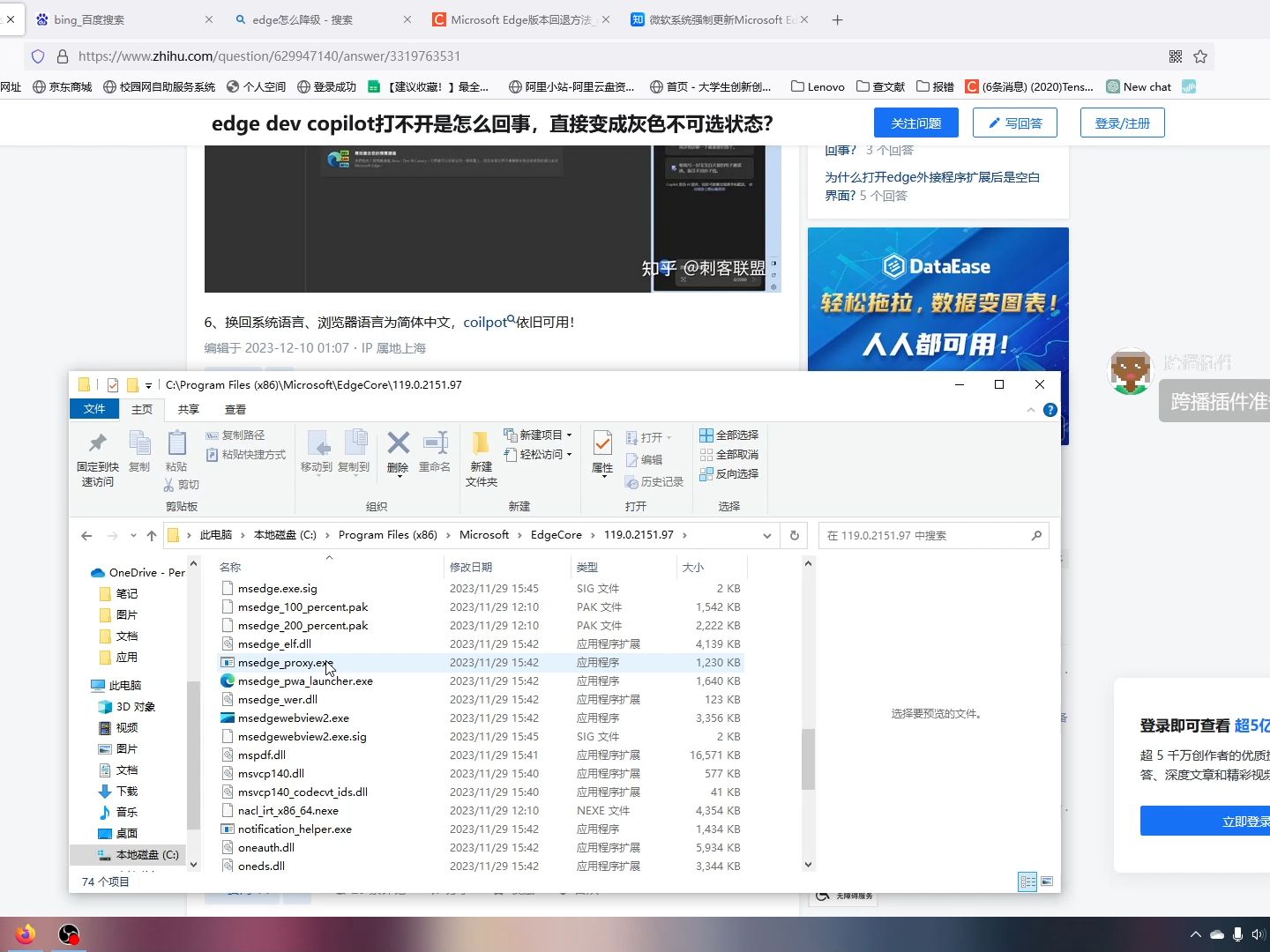This screenshot has height=952, width=1270.
Task: Click the file list vertical scrollbar thumb
Action: [x=808, y=759]
